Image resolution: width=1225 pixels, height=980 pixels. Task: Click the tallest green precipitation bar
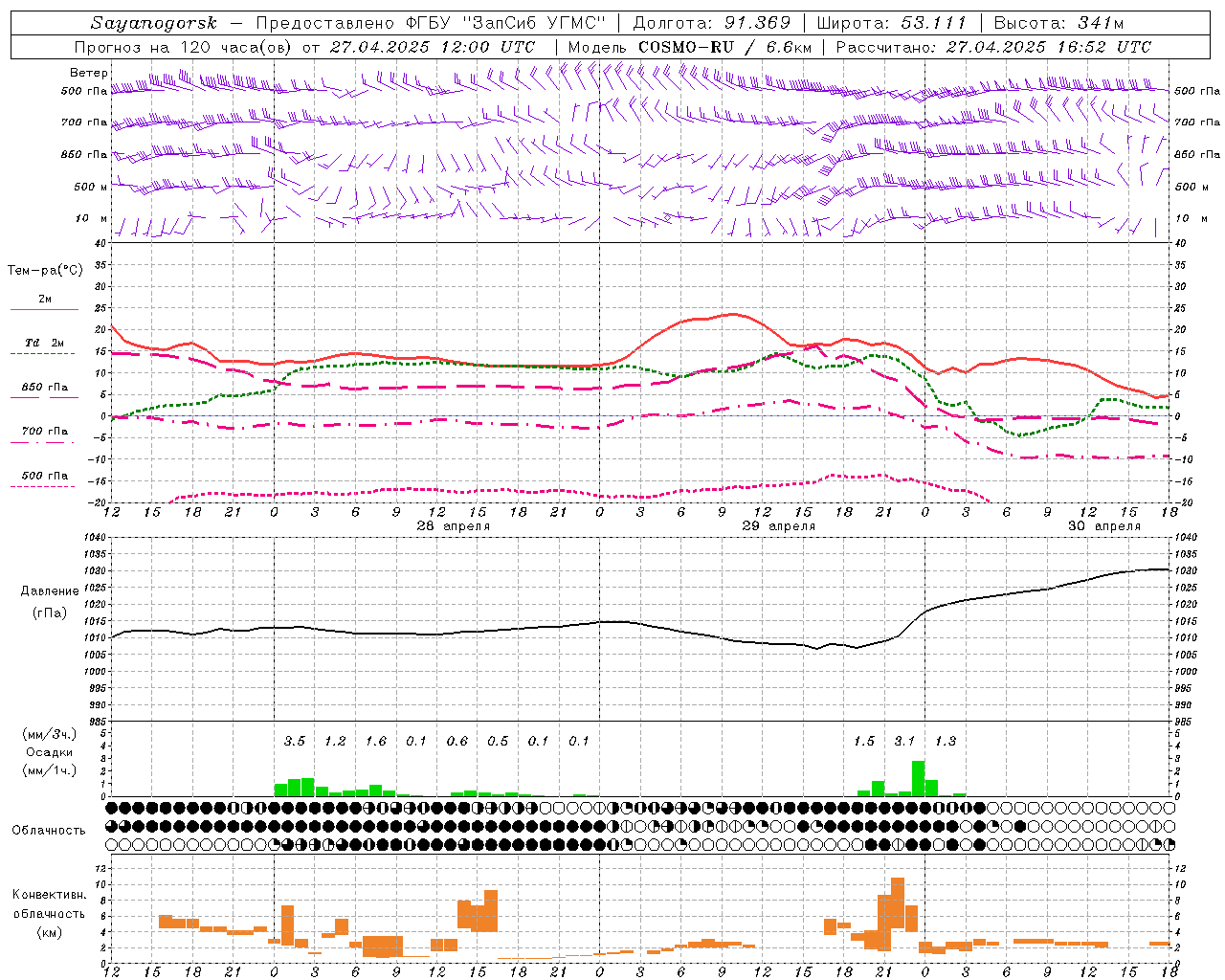click(x=918, y=778)
